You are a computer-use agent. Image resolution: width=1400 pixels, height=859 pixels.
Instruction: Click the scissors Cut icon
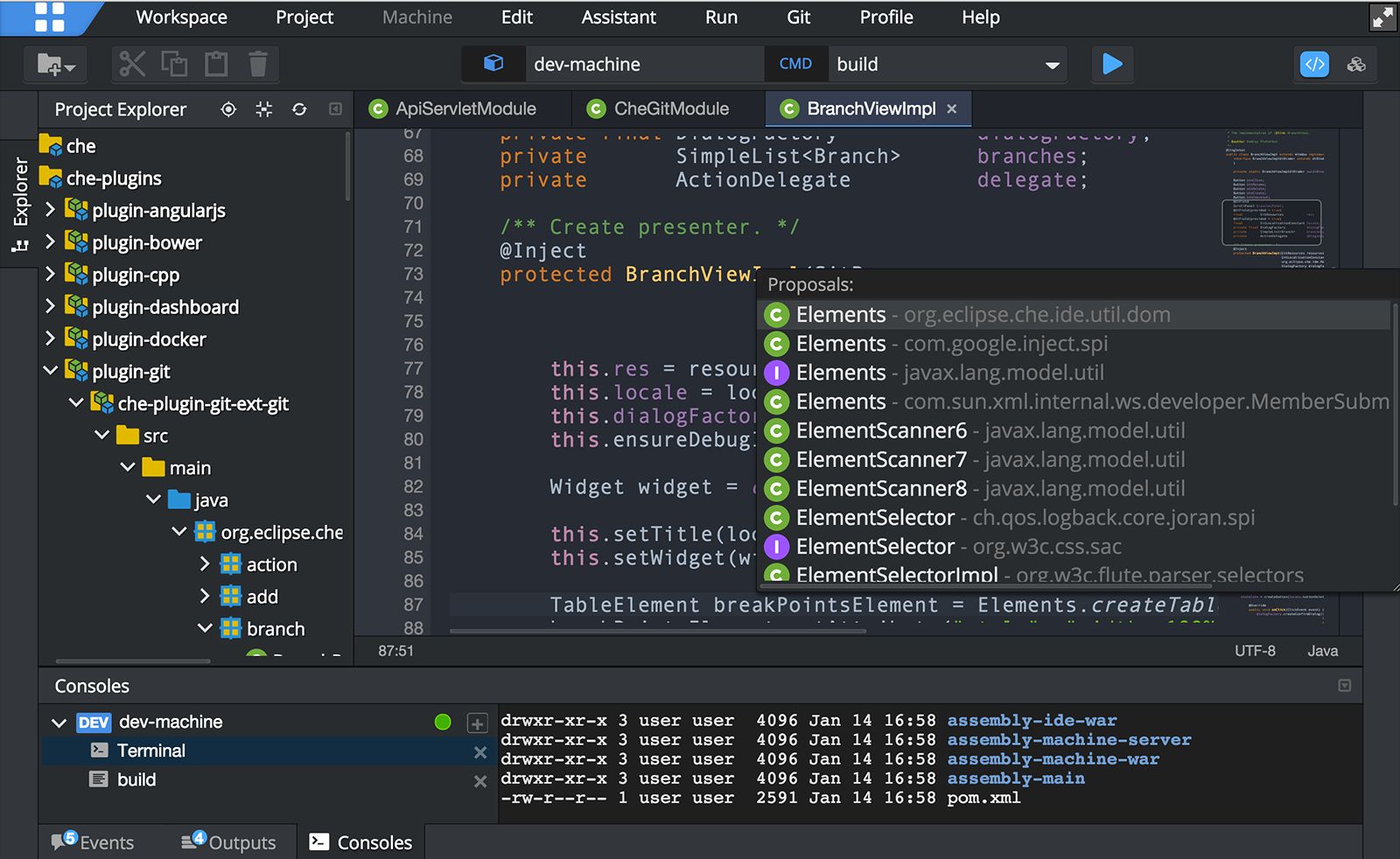pyautogui.click(x=132, y=64)
